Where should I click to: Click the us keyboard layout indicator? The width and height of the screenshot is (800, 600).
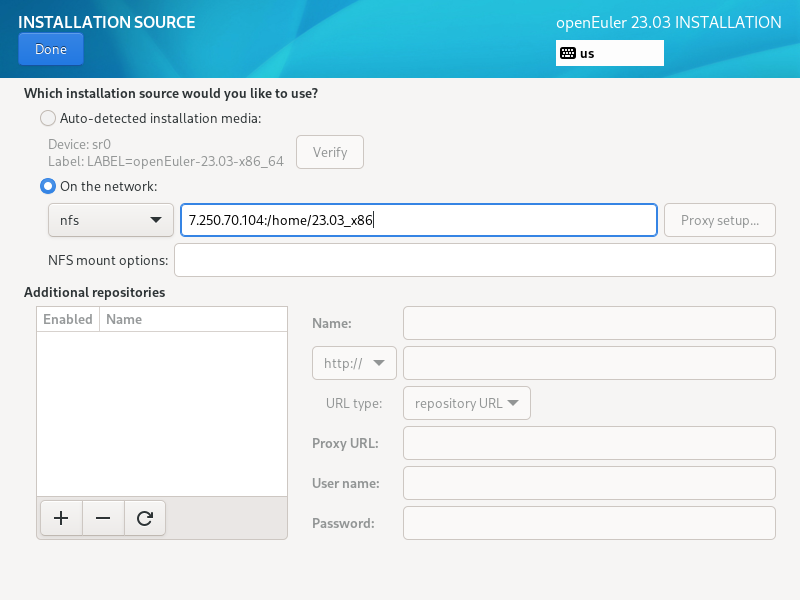click(609, 53)
